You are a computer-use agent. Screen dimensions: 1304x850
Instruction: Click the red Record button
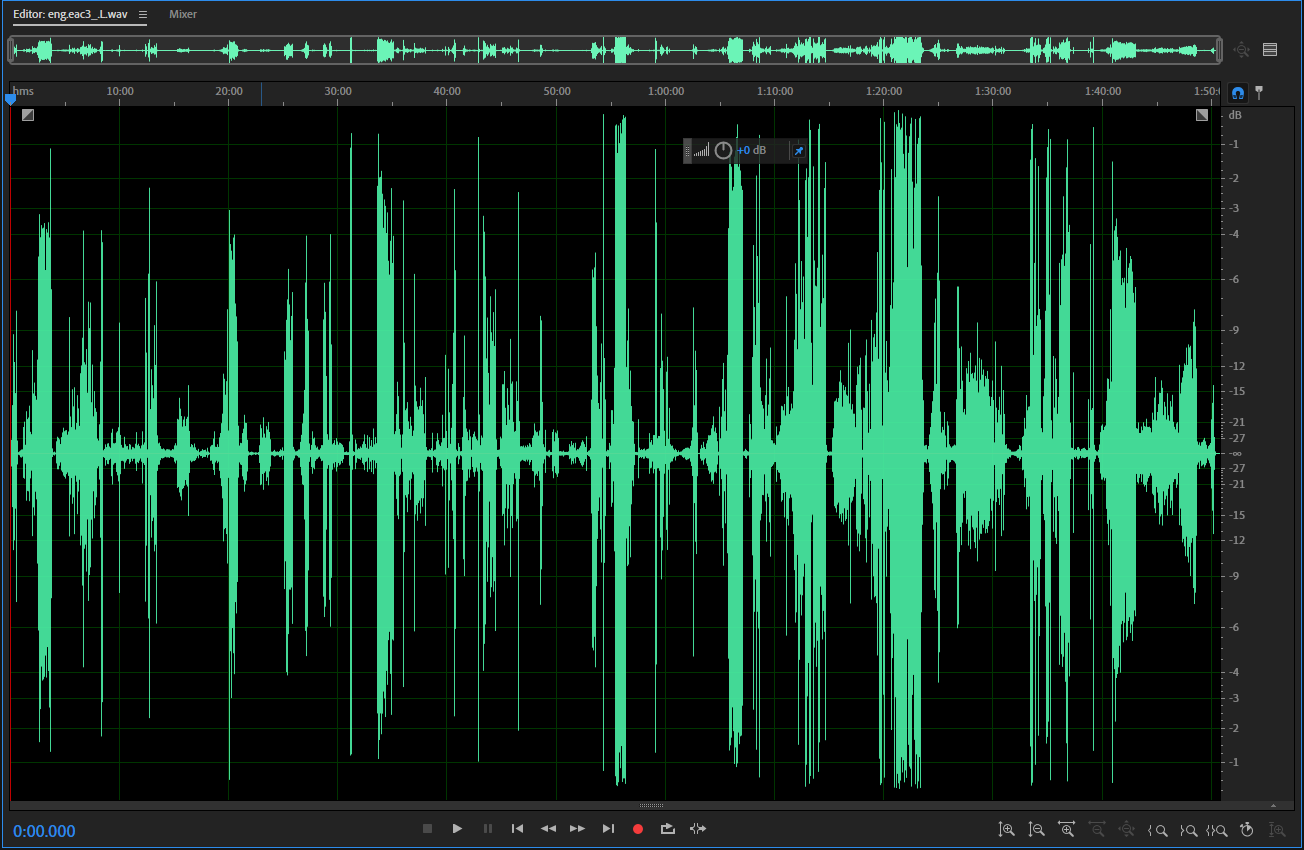[638, 829]
